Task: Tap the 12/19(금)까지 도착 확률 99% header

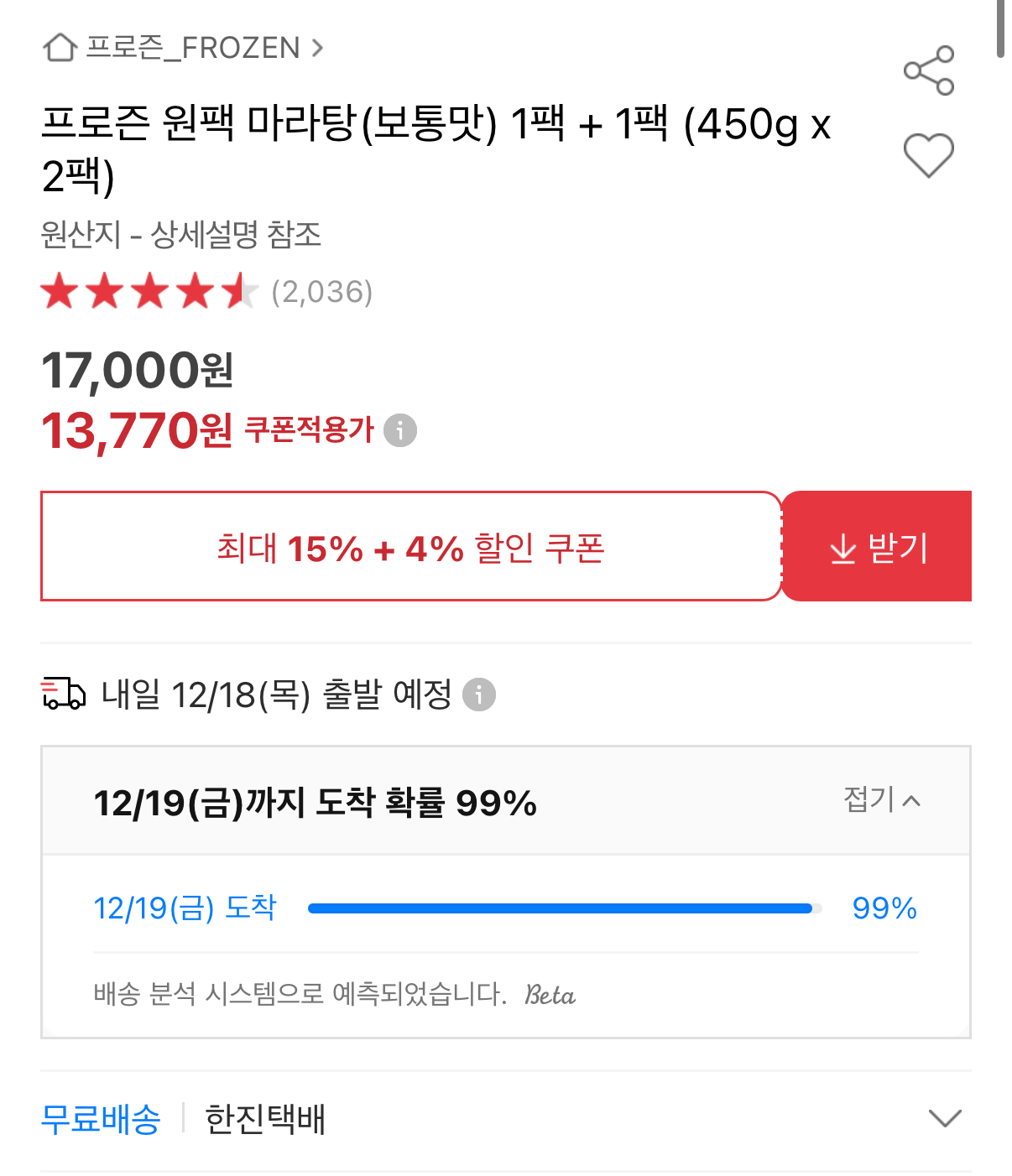Action: (316, 803)
